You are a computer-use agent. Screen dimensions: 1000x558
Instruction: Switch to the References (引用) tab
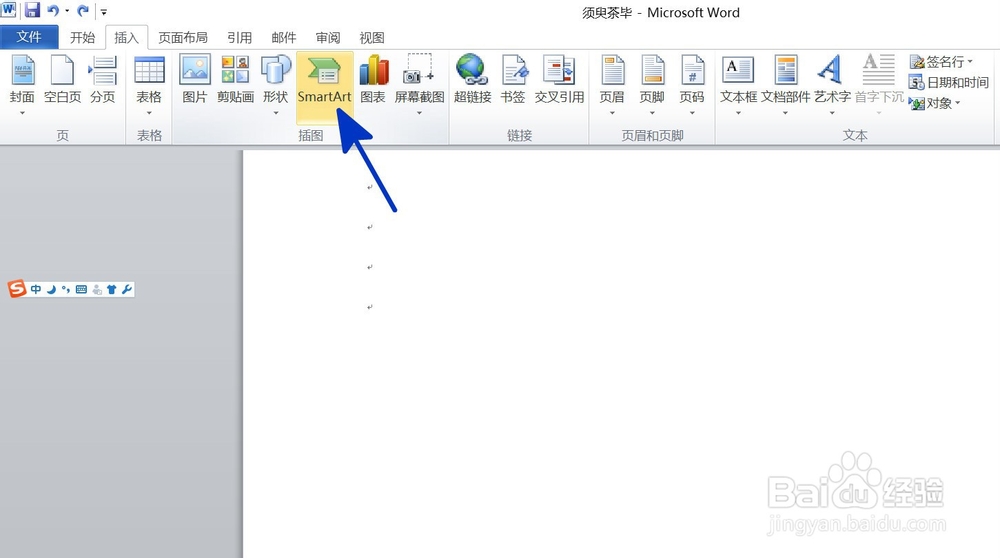click(x=240, y=38)
